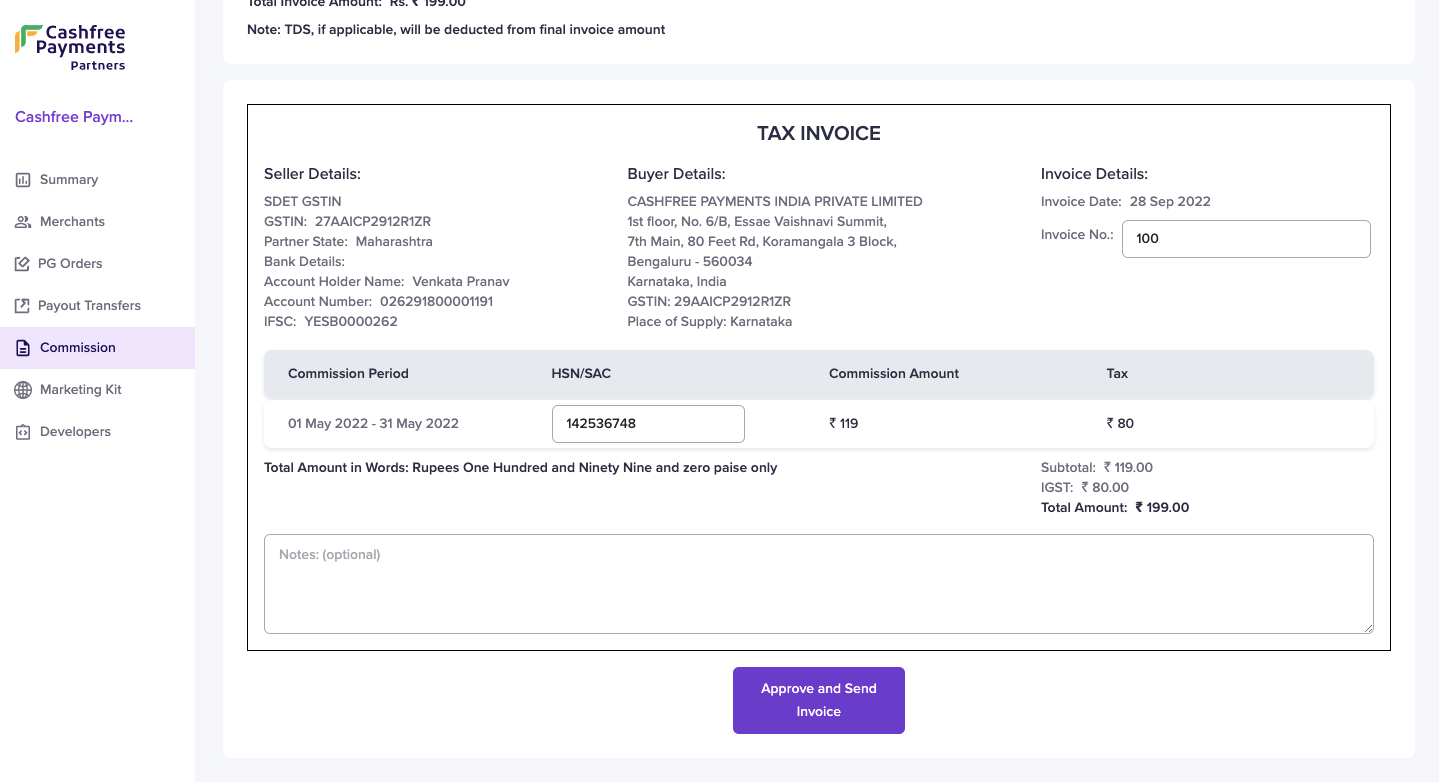Click Bengaluru - 560034 address line
The height and width of the screenshot is (782, 1439).
[690, 262]
